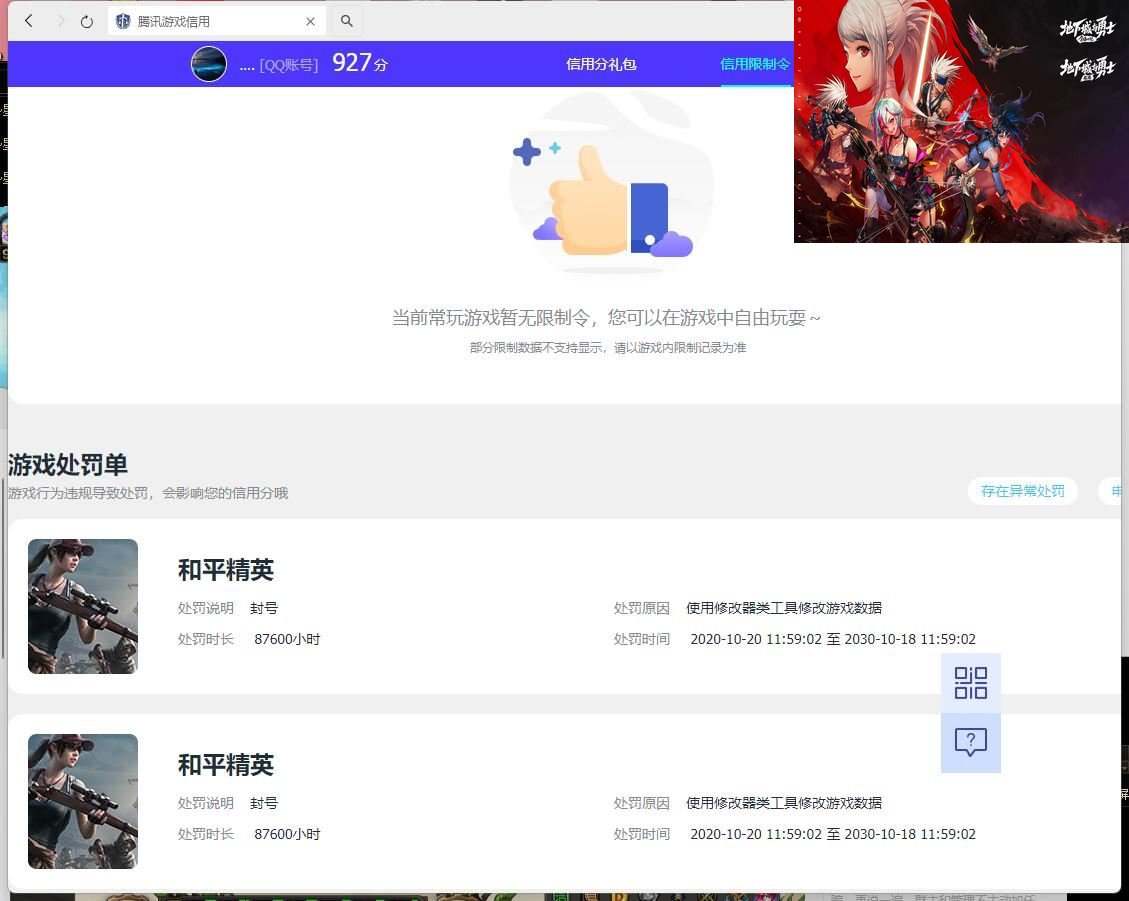
Task: Click the second card's 87600小时 duration
Action: point(287,834)
